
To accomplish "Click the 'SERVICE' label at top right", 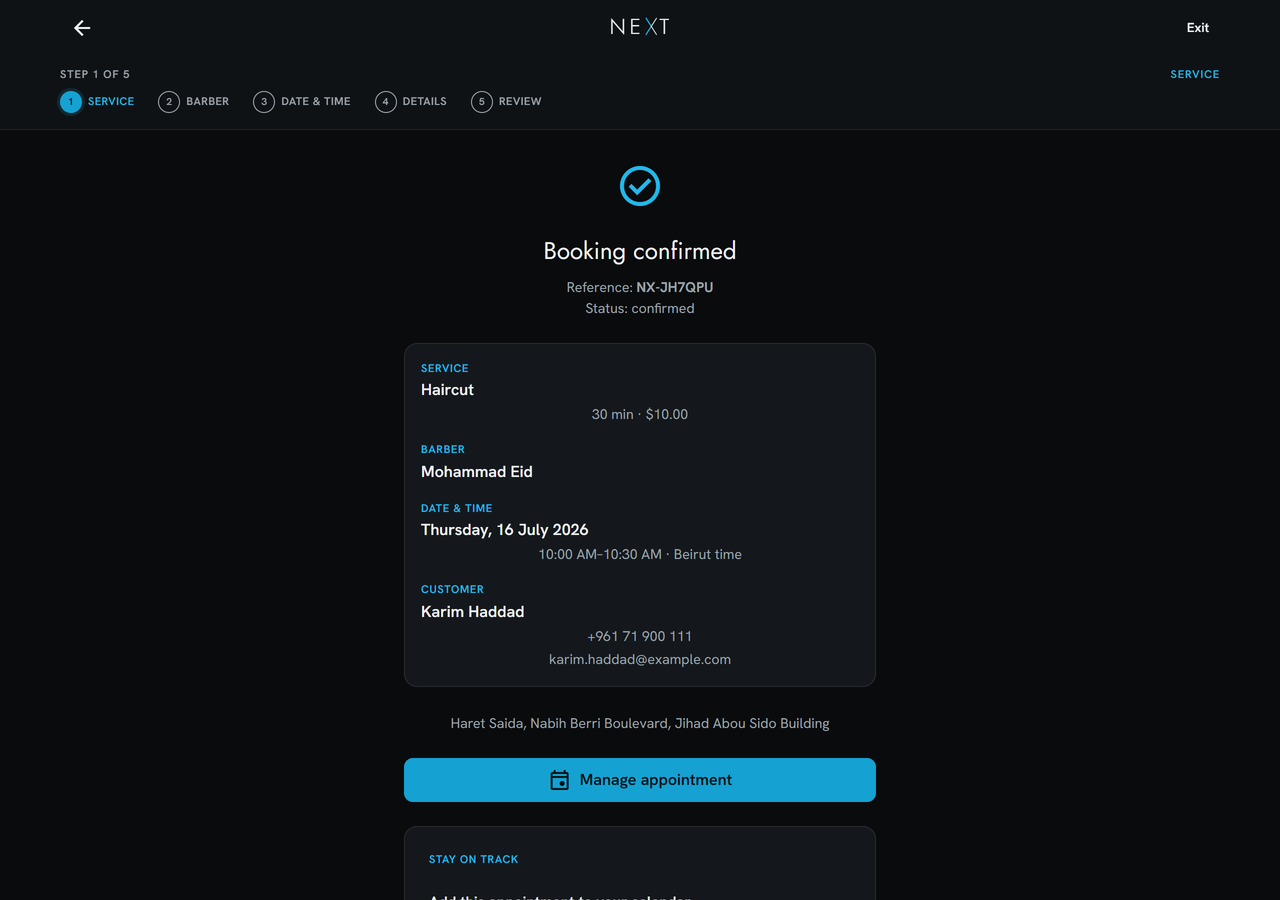I will click(x=1195, y=74).
